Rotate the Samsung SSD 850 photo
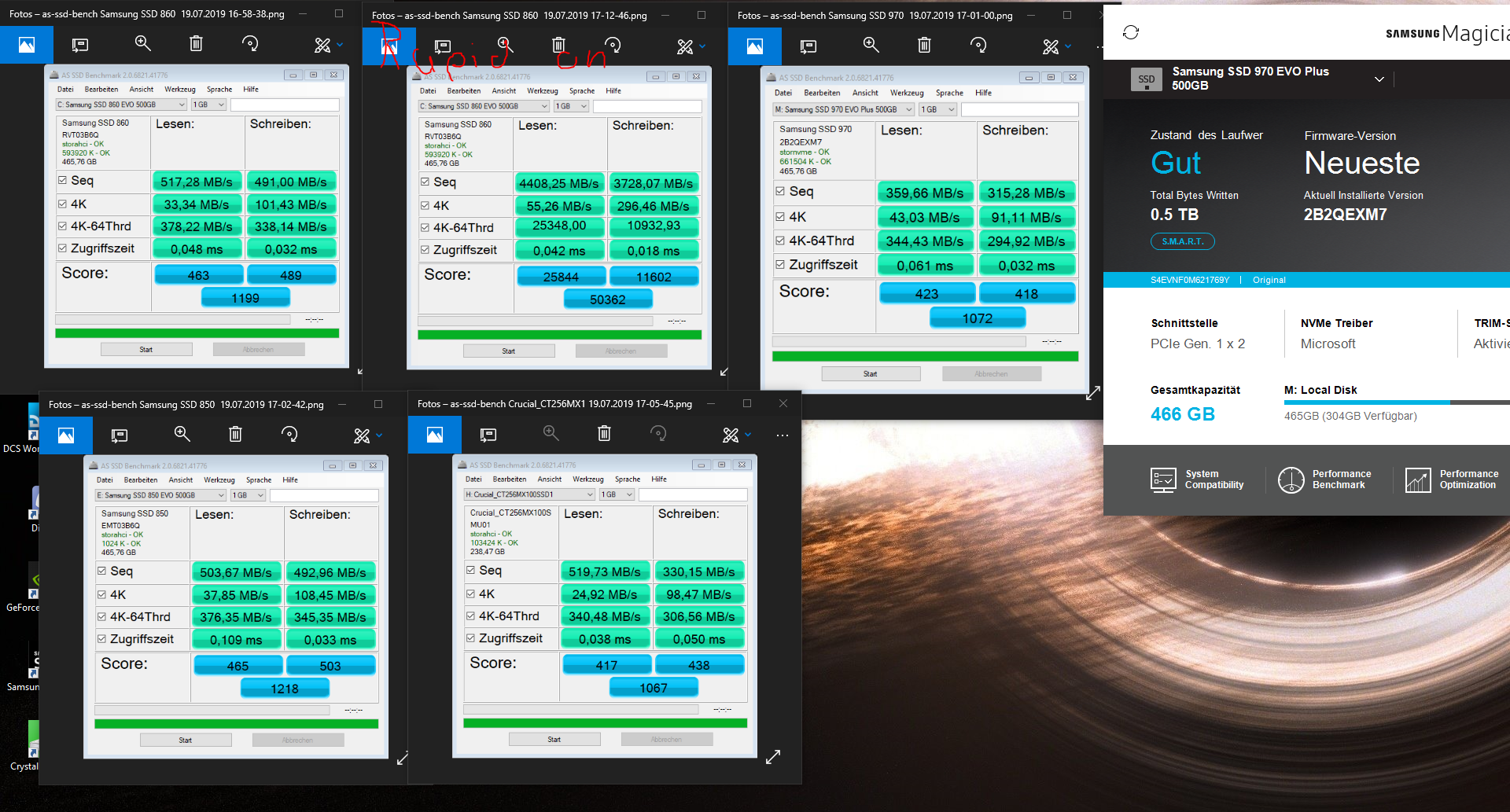This screenshot has height=812, width=1510. point(289,434)
